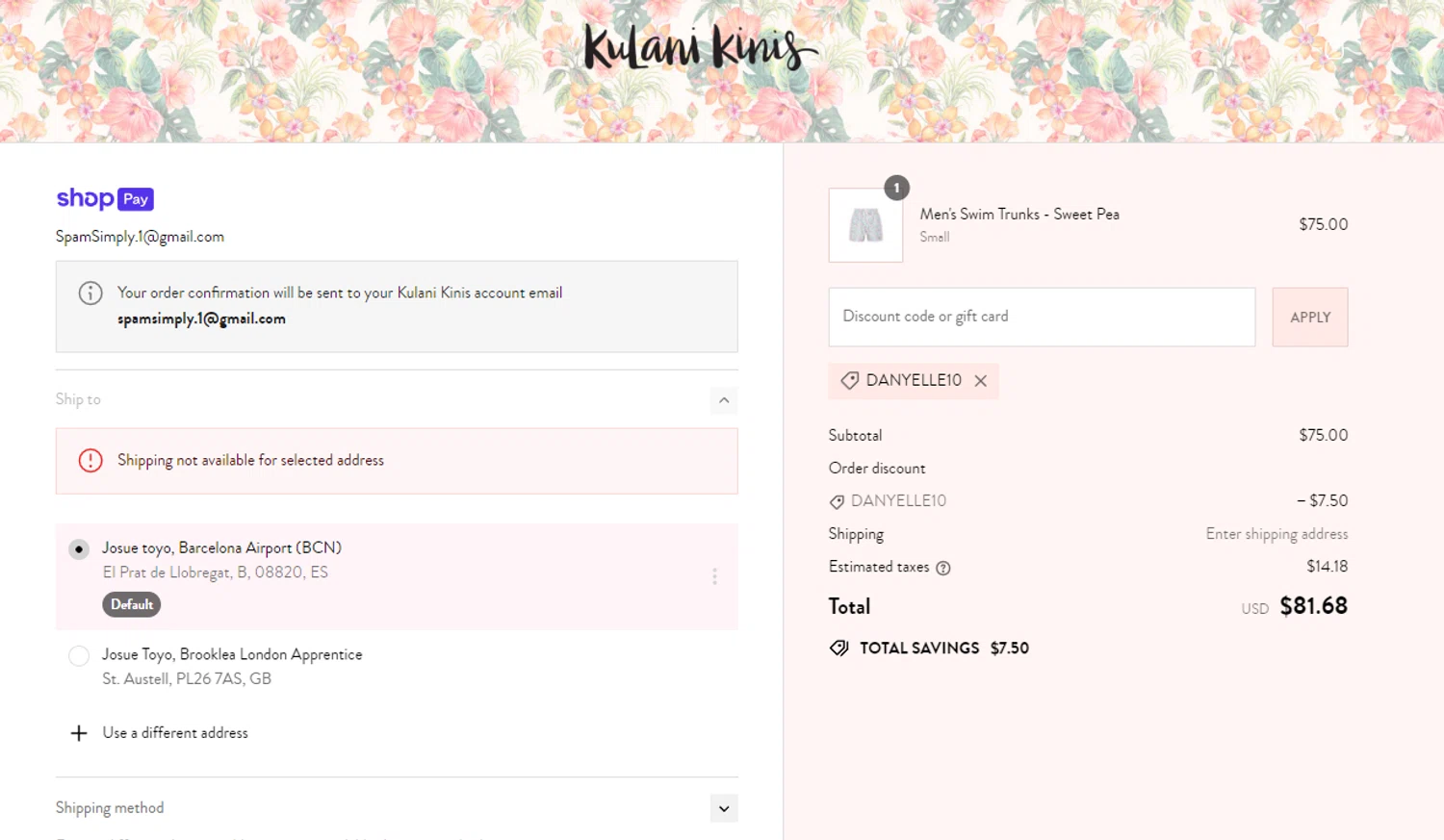This screenshot has width=1444, height=840.
Task: Click the Small size label under product
Action: [x=935, y=237]
